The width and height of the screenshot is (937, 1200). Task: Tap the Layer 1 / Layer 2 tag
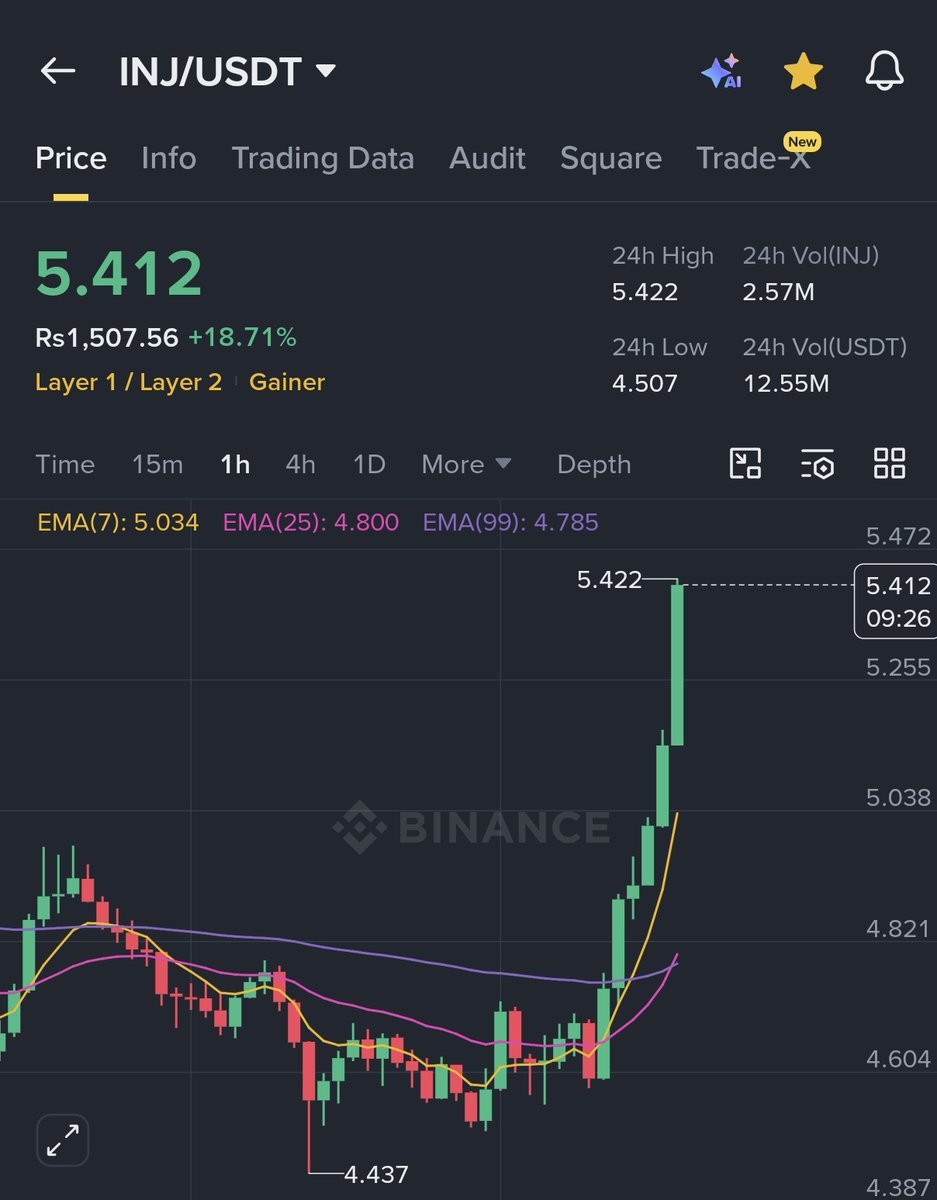point(128,382)
